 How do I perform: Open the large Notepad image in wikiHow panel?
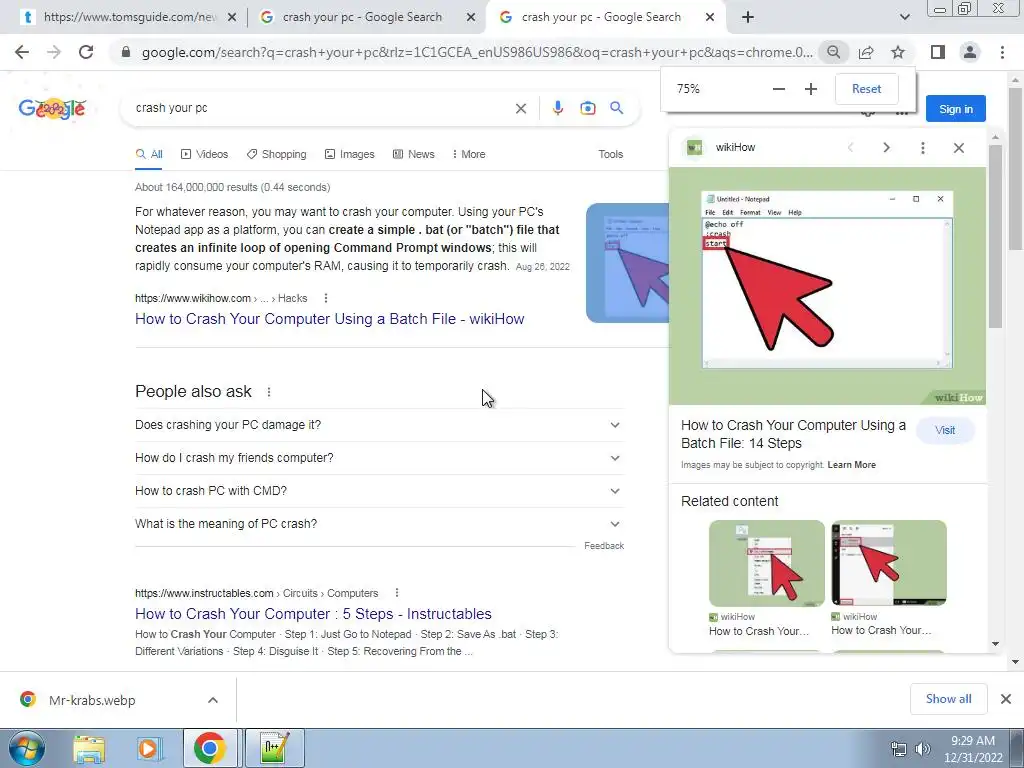tap(827, 286)
